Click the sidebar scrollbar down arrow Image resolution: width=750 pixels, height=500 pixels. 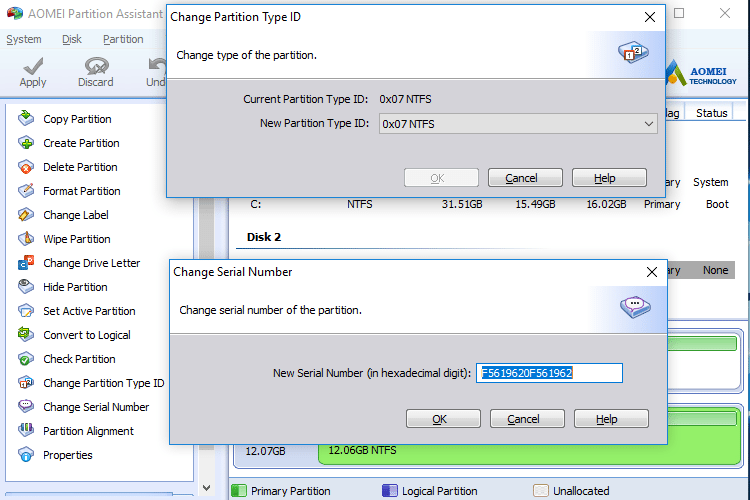[x=207, y=488]
